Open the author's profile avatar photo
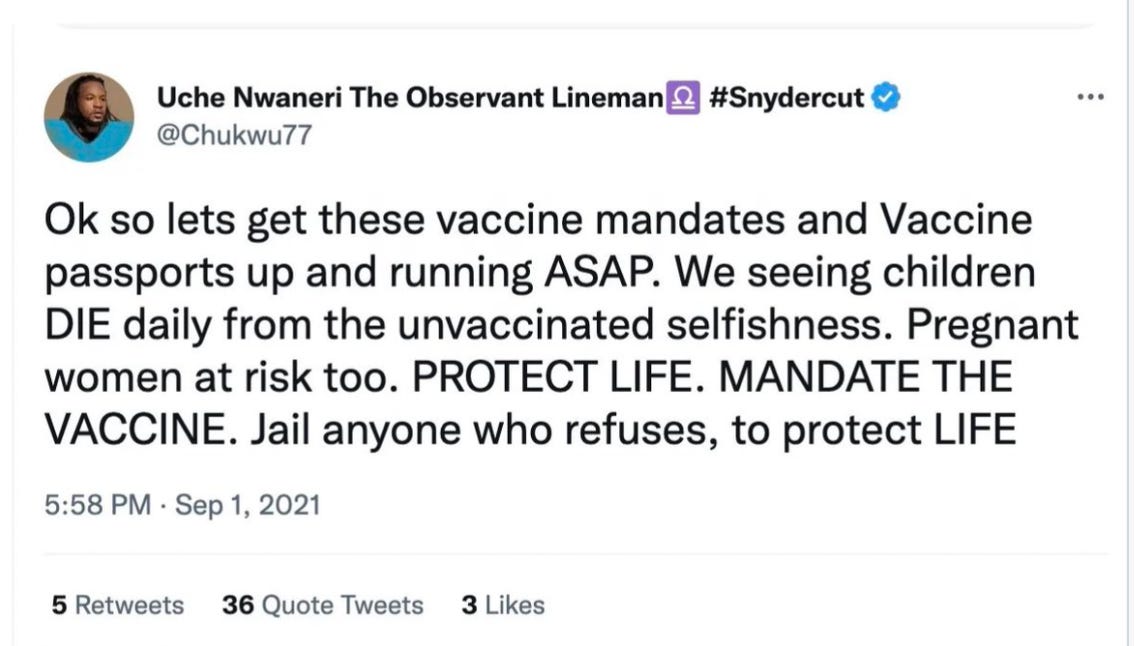Viewport: 1134px width, 646px height. (89, 117)
